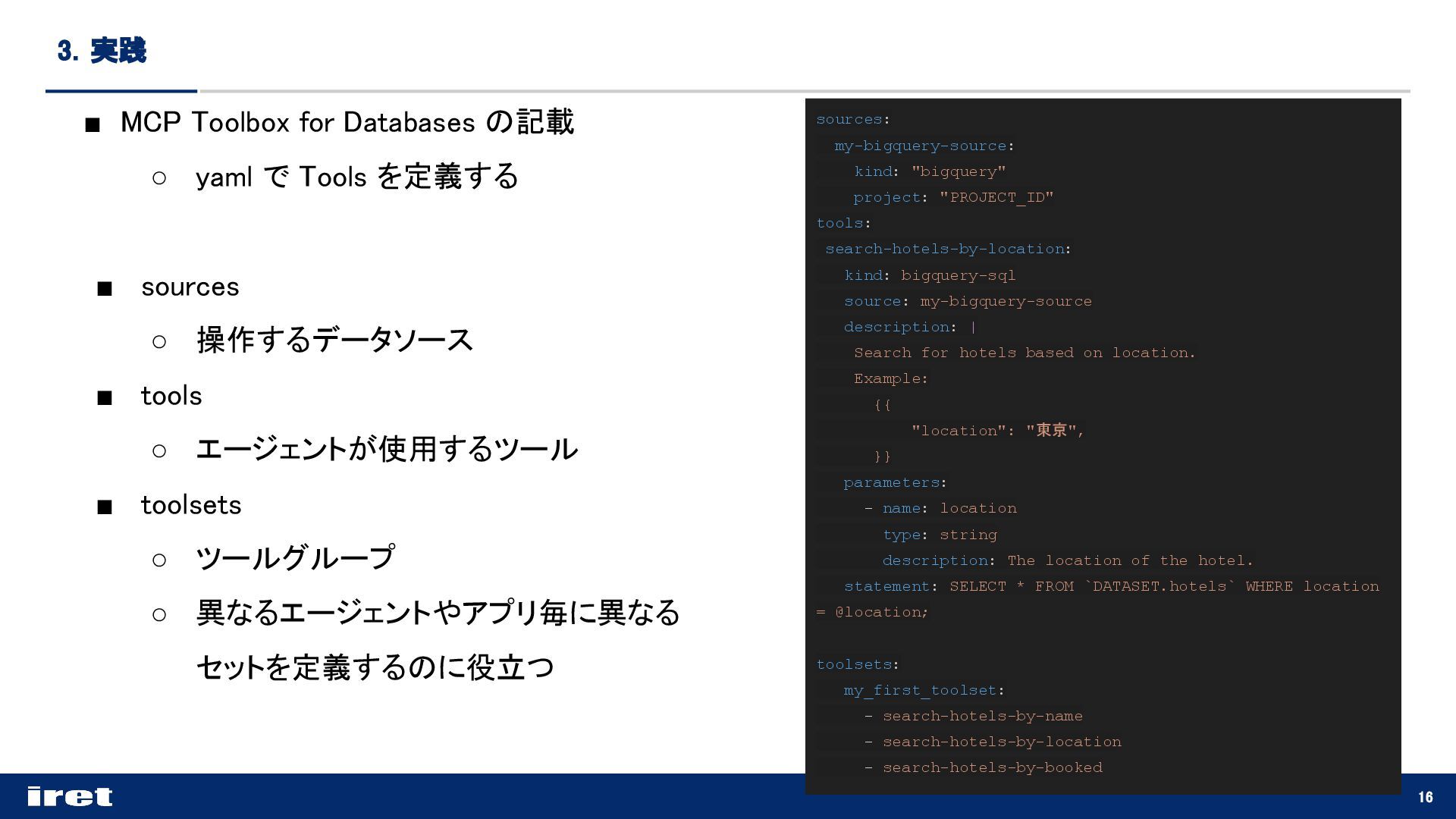Click 'search-hotels-by-location:' tool definition line

(x=948, y=249)
